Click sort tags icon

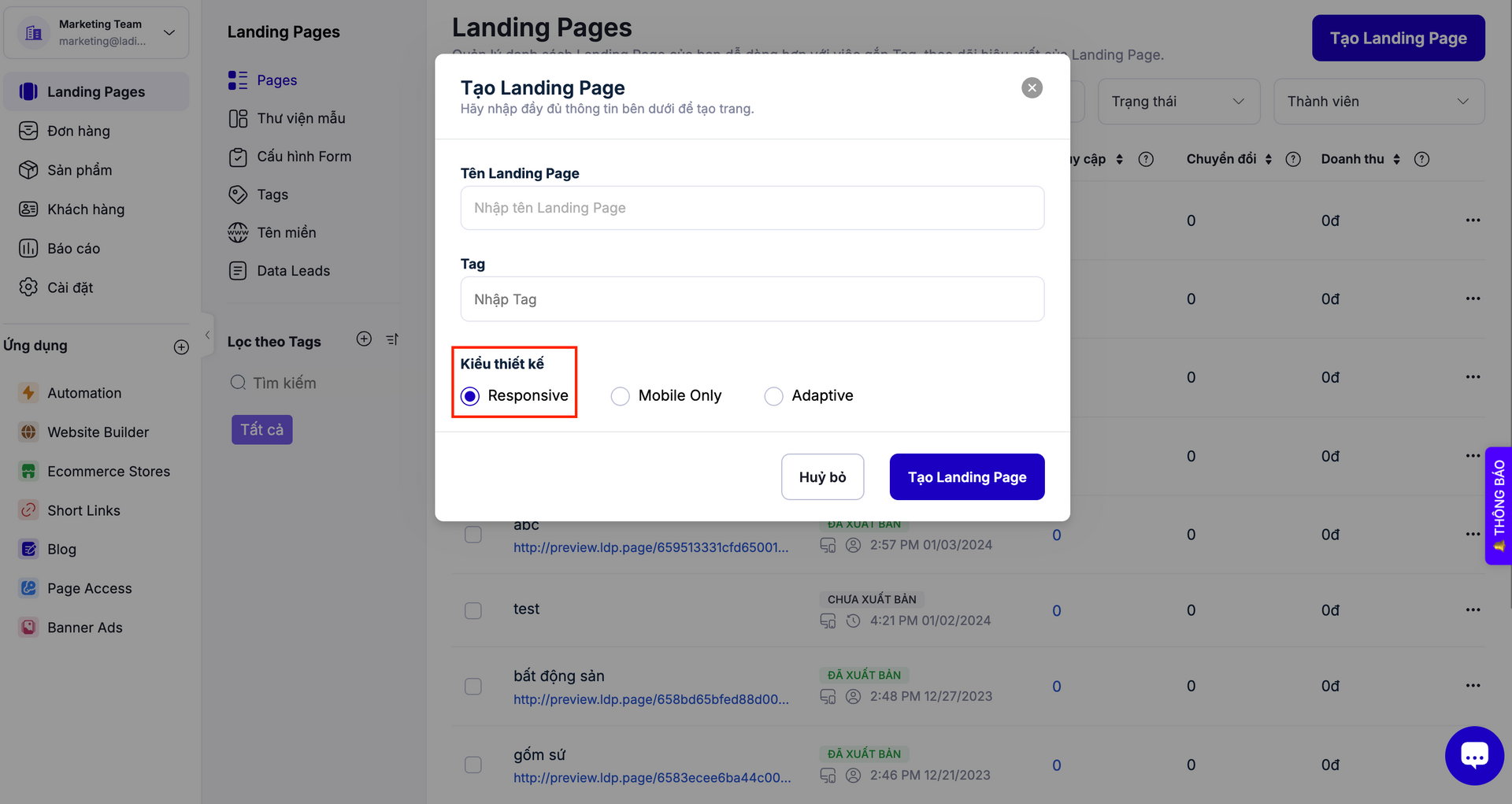[392, 339]
